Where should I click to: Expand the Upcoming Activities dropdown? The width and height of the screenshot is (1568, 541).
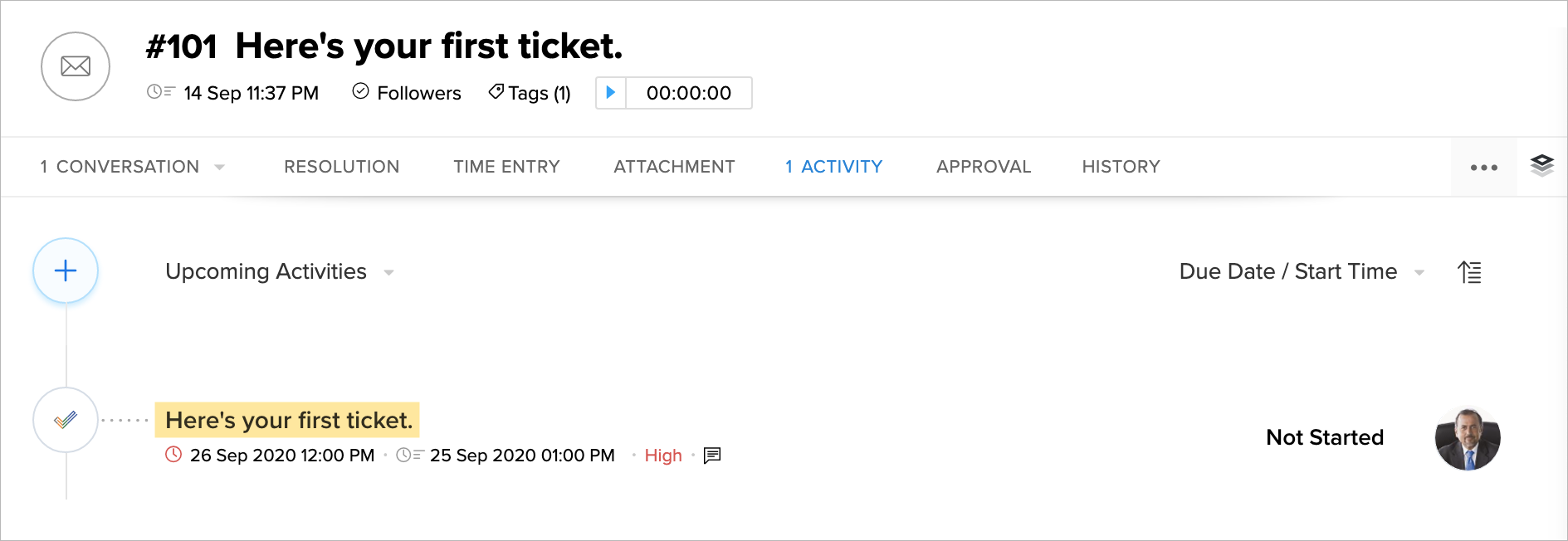[388, 272]
